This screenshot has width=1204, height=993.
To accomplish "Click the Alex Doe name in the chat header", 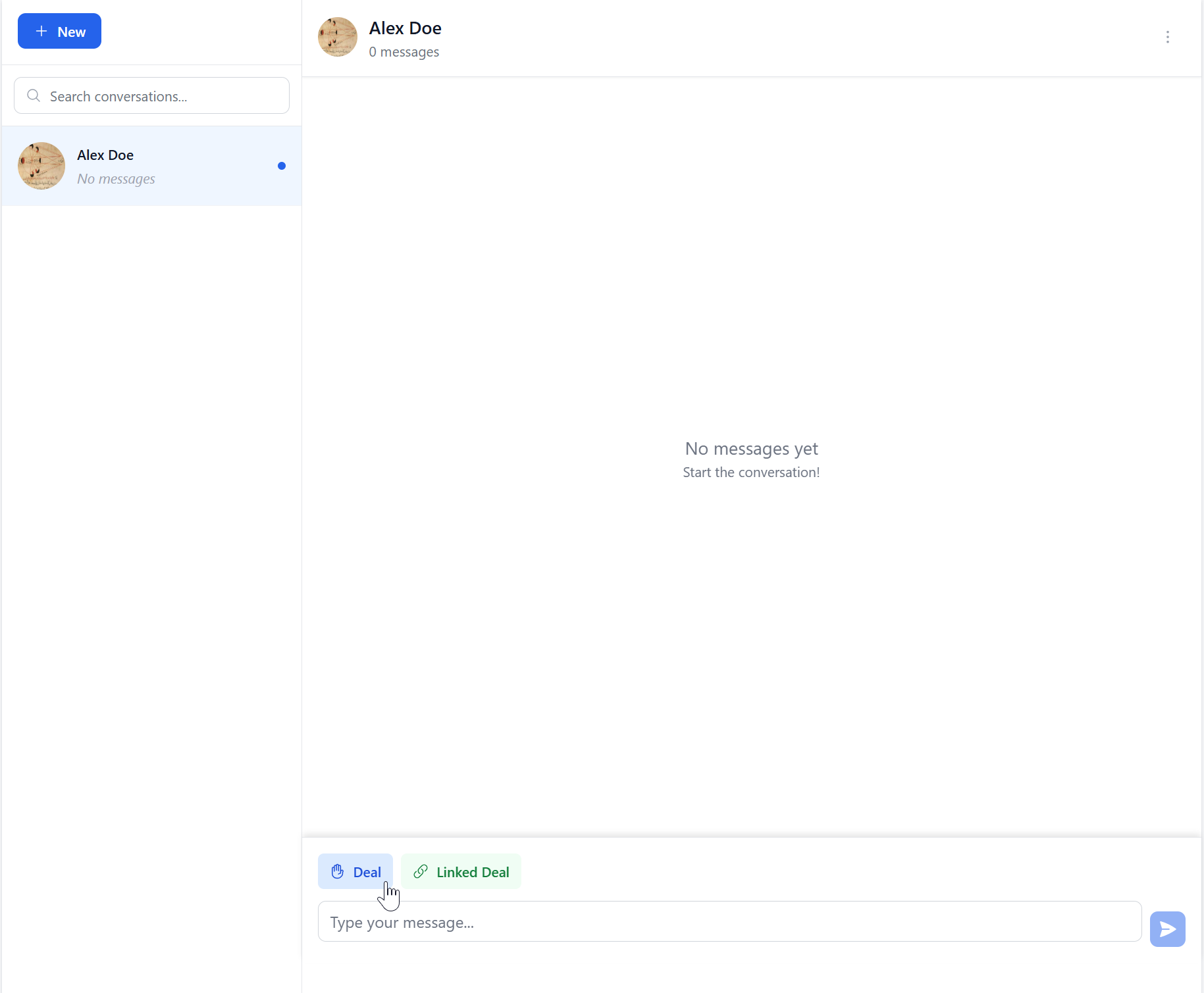I will 405,28.
